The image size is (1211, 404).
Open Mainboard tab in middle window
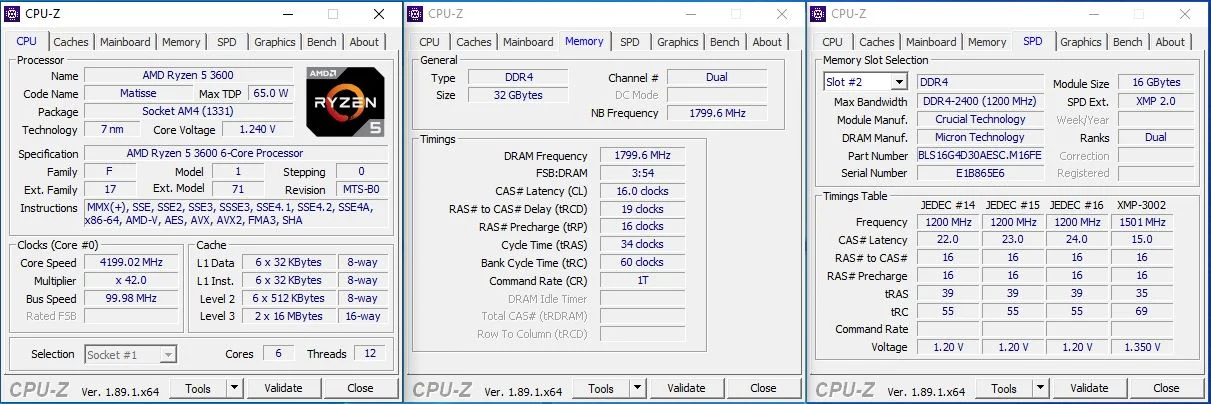[528, 42]
